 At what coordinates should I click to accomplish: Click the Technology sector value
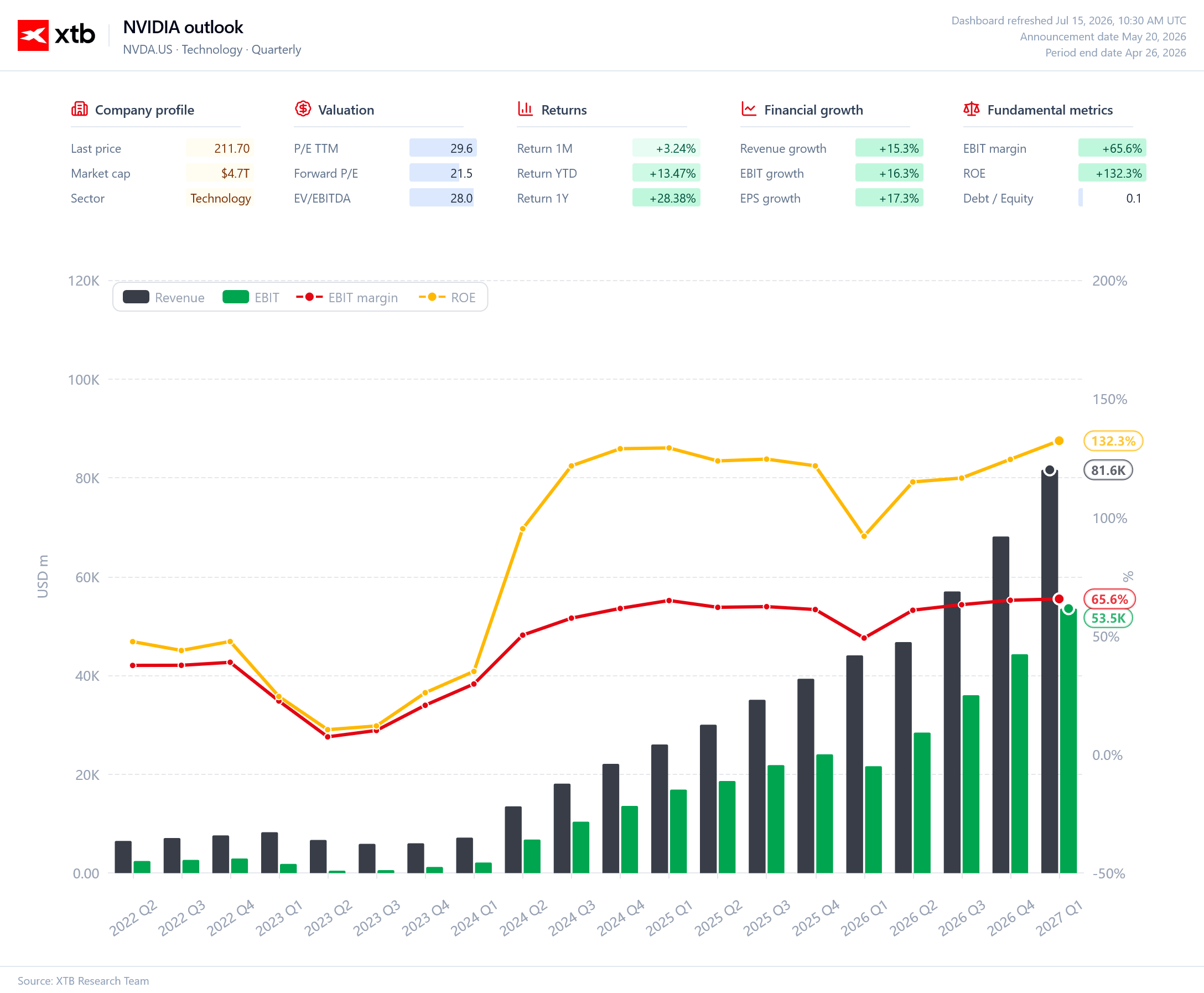pos(220,199)
